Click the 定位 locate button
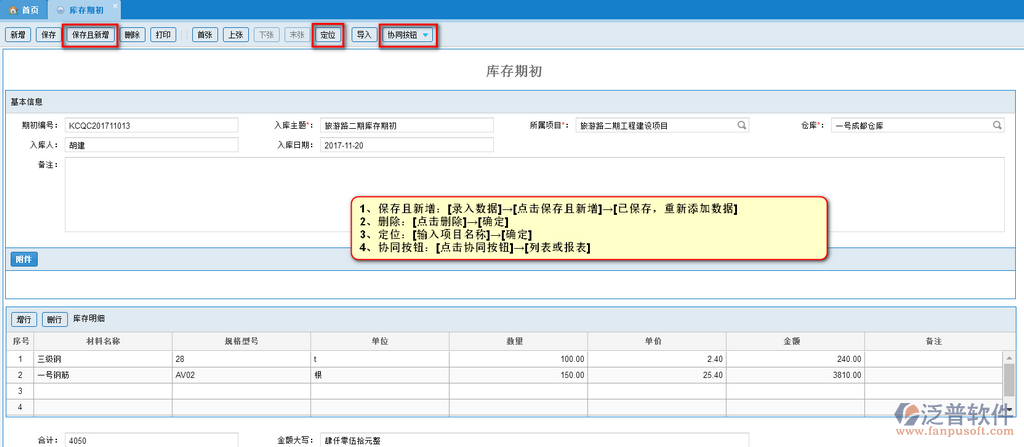 point(328,35)
